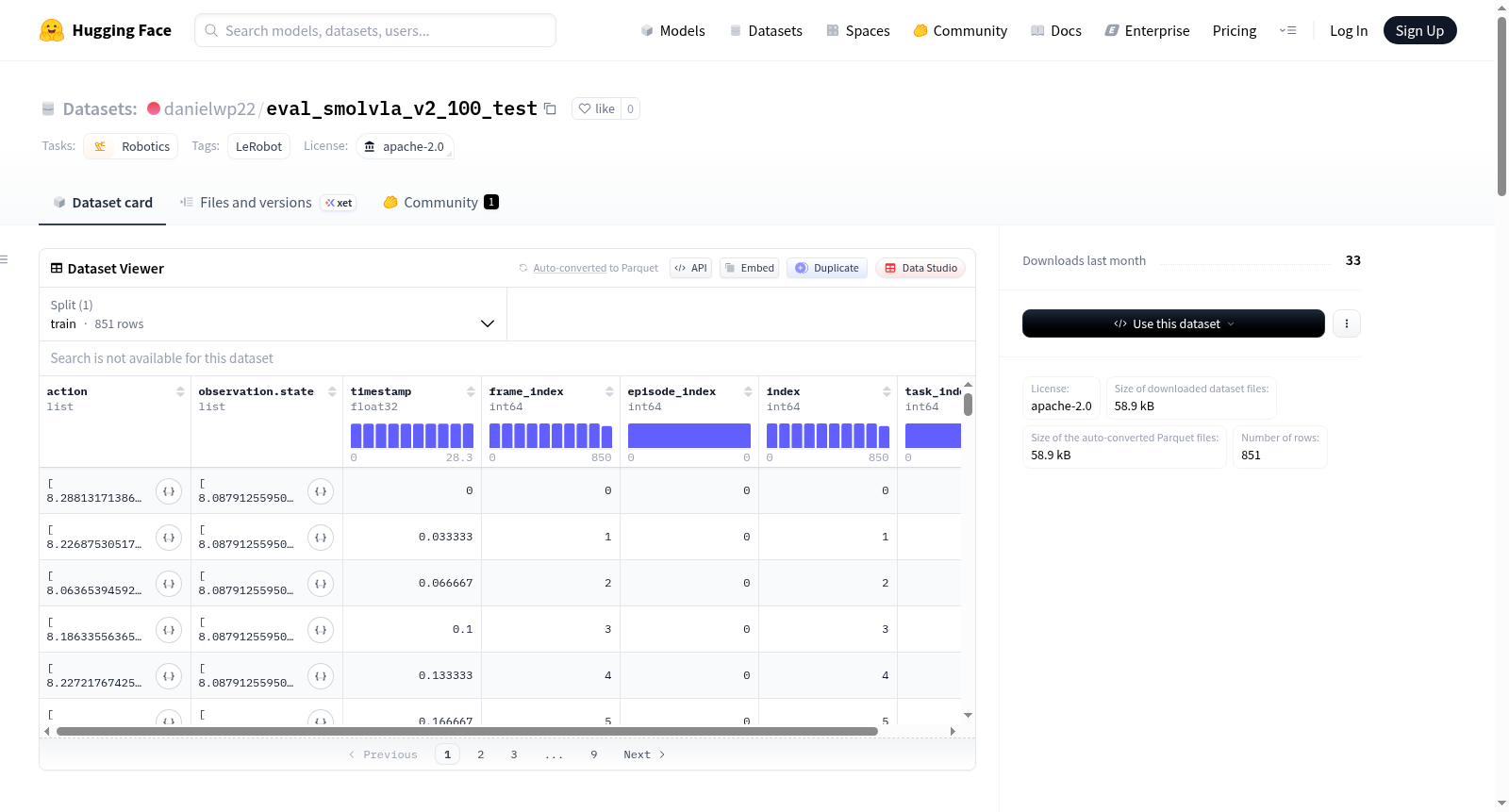Expand observation.state JSON in timestamp 0.066667 row
The image size is (1509, 812).
[321, 584]
